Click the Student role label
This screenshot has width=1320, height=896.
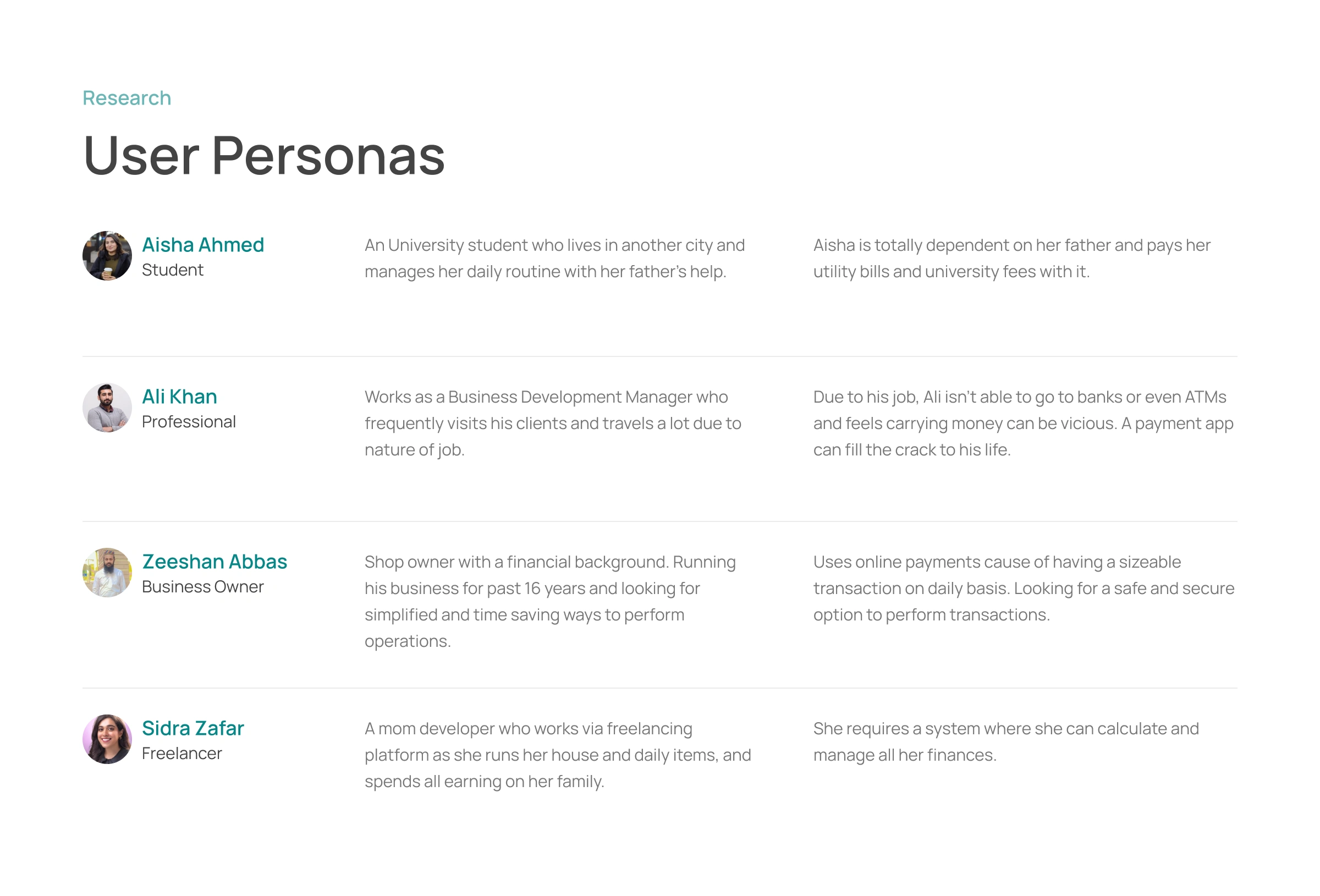[x=172, y=270]
